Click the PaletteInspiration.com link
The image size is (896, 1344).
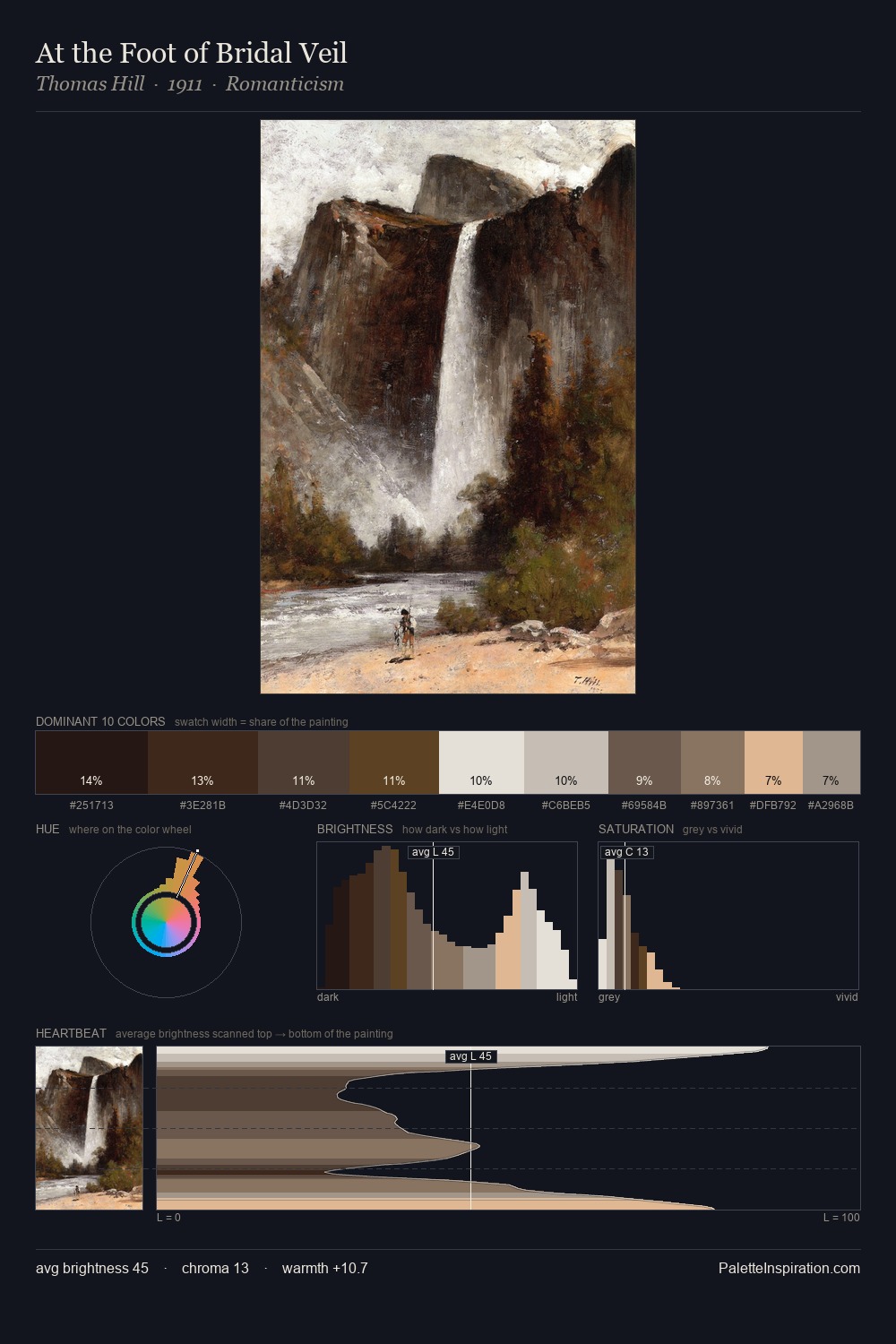(x=789, y=1268)
